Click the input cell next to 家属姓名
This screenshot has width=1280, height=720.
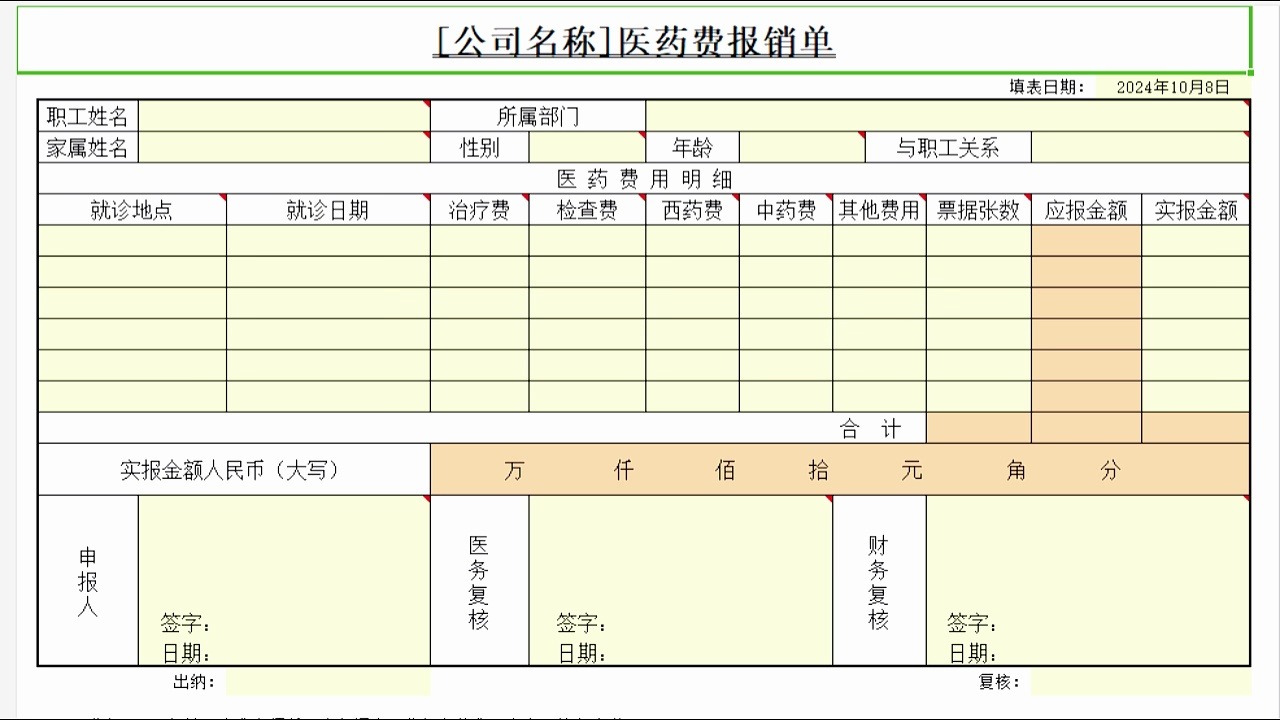coord(284,147)
